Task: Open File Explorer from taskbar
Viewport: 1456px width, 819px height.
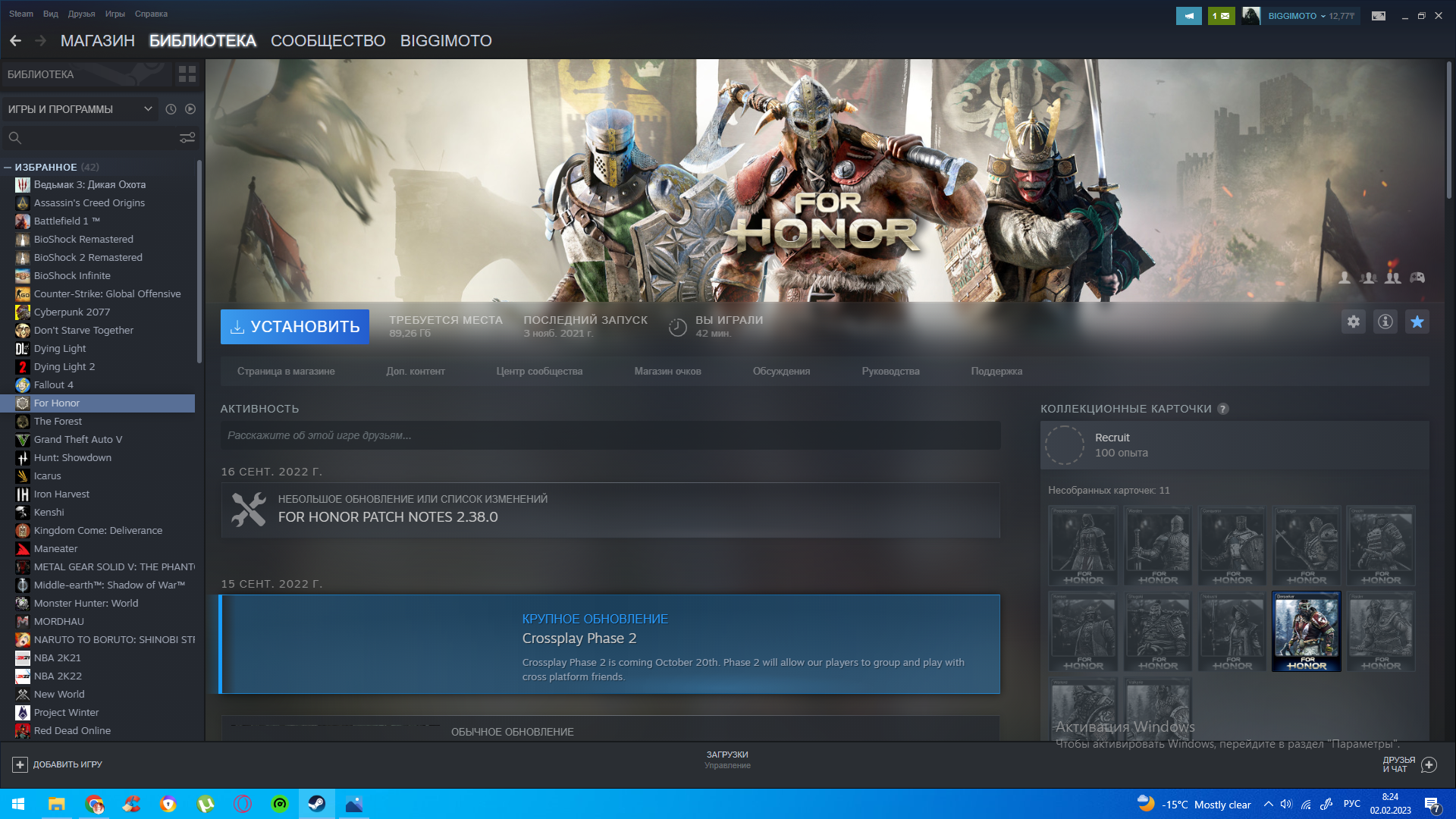Action: coord(57,804)
